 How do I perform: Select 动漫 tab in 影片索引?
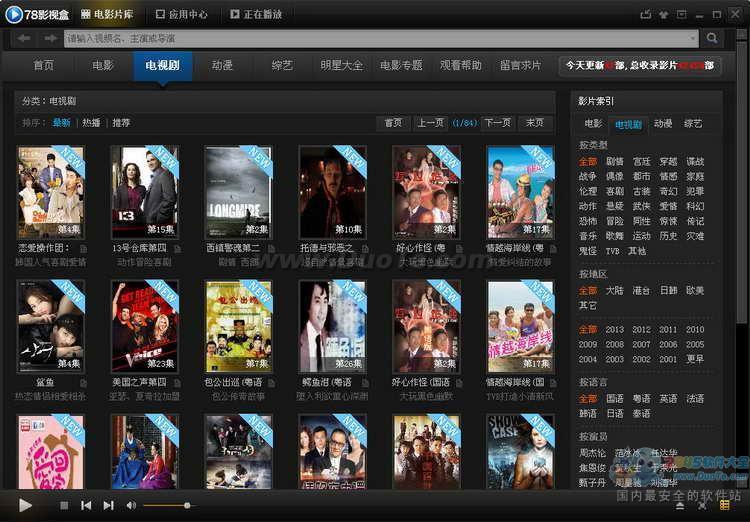click(663, 124)
